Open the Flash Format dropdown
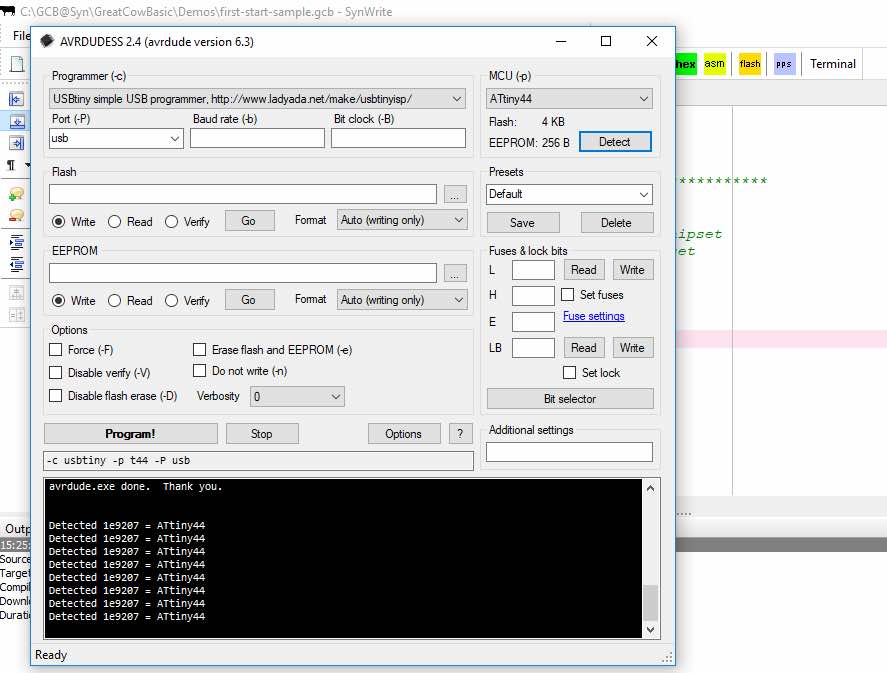The height and width of the screenshot is (673, 887). pyautogui.click(x=402, y=220)
